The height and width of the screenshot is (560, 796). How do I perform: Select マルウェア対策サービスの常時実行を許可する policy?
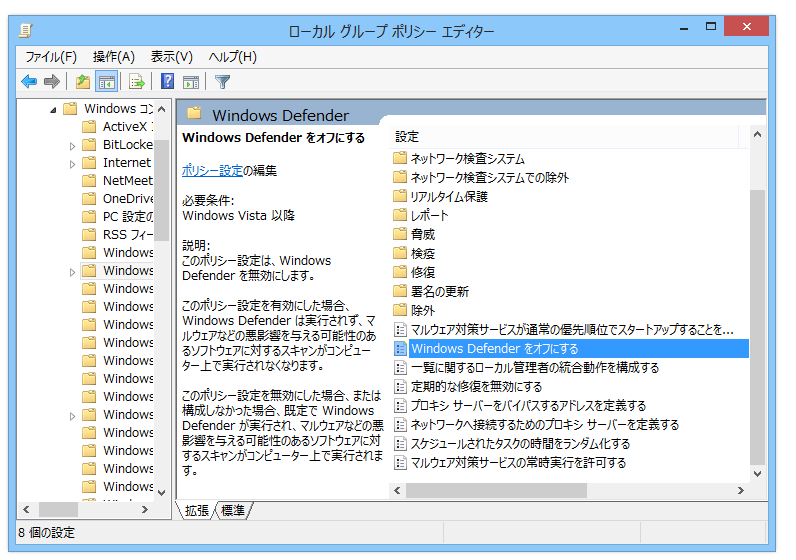(x=510, y=463)
